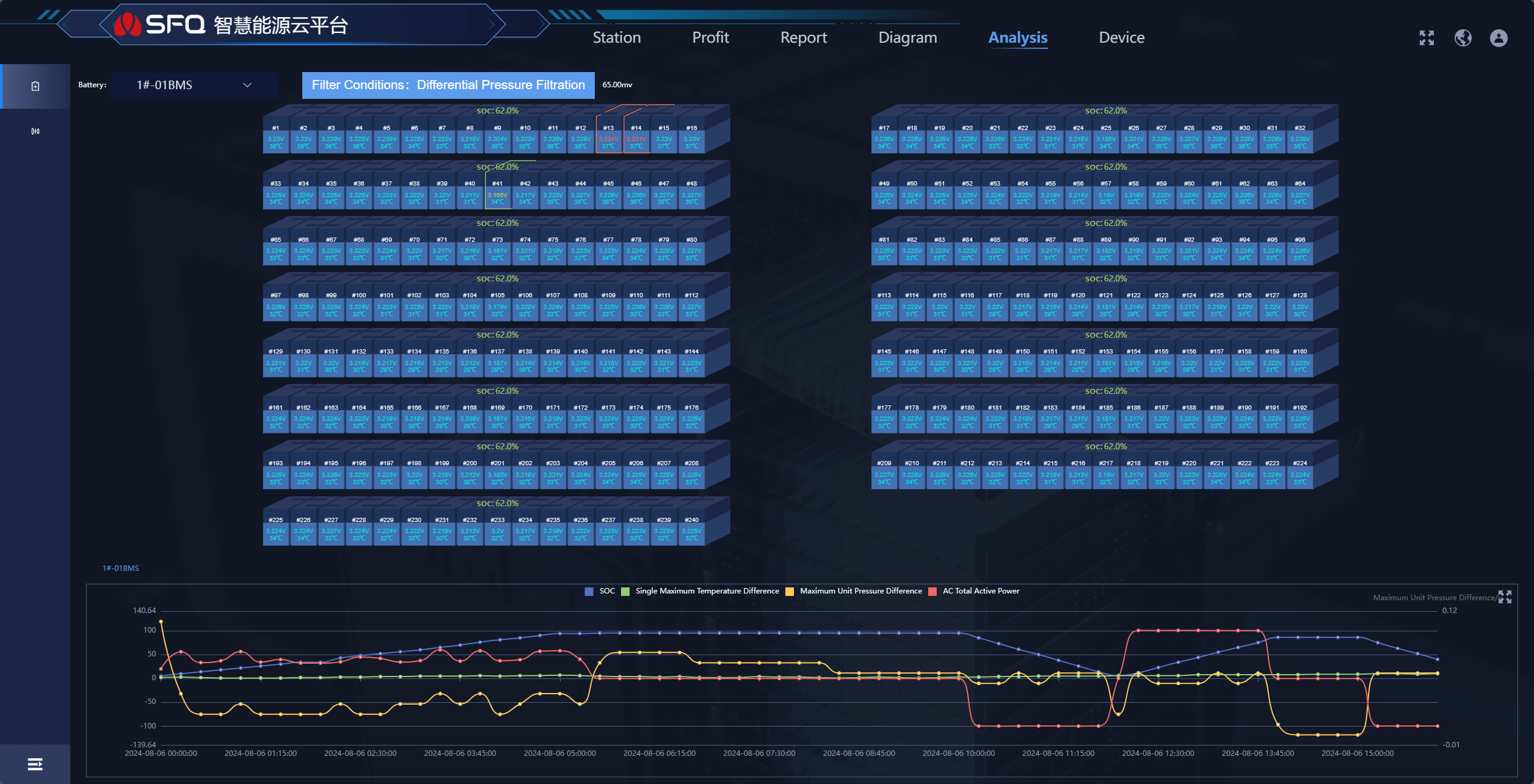Click the Profit menu tab
Screen dimensions: 1534x784
710,36
